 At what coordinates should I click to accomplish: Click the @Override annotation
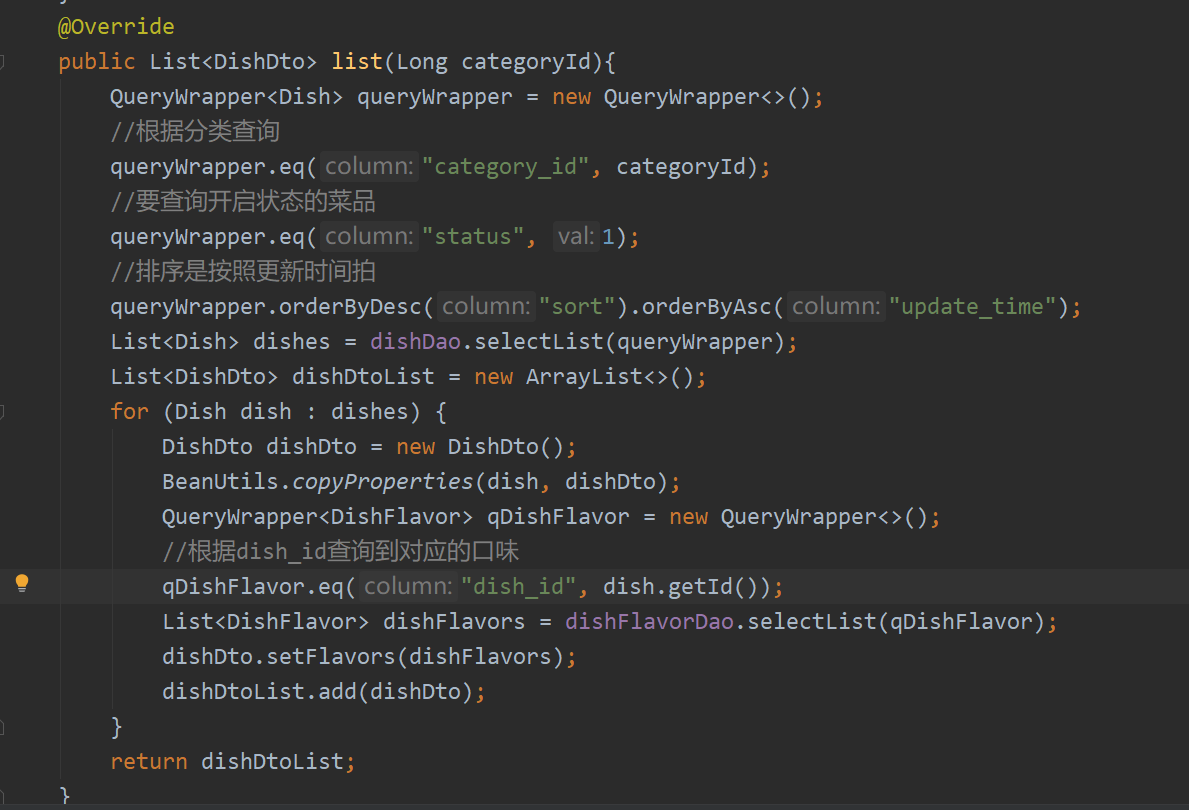pyautogui.click(x=116, y=27)
